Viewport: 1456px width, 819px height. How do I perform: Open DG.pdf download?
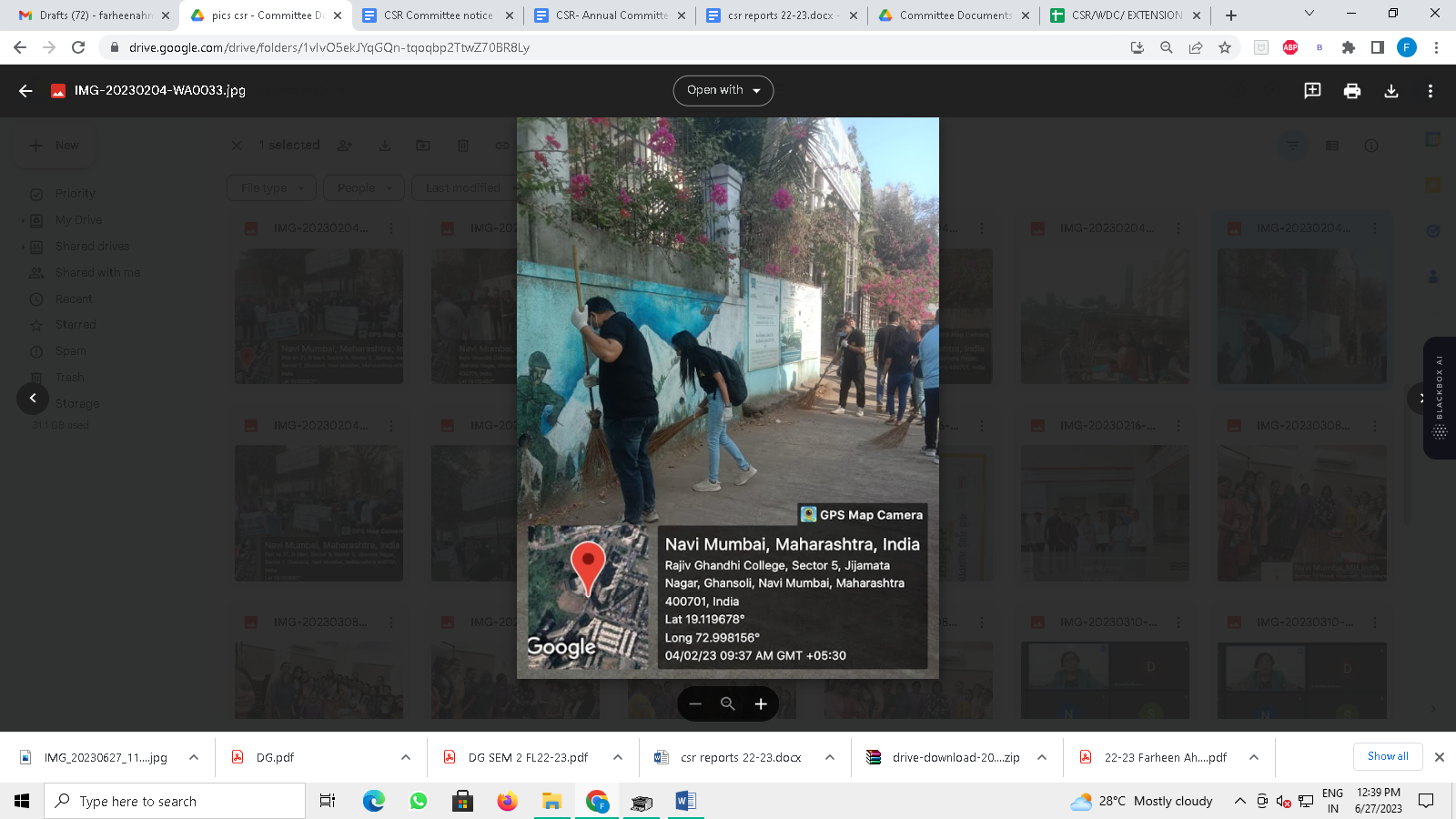(264, 757)
